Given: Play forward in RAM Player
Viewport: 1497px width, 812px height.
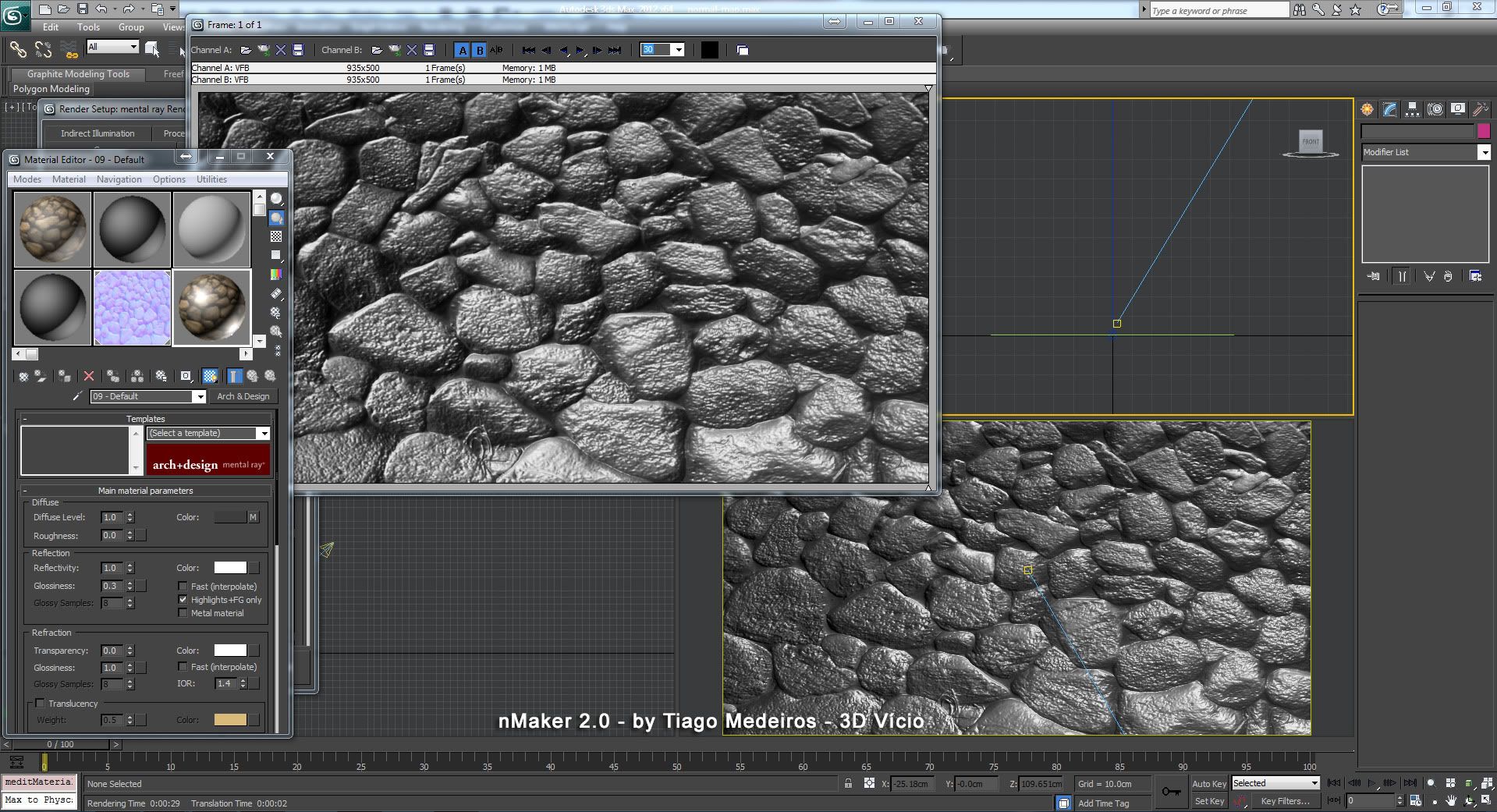Looking at the screenshot, I should [x=580, y=50].
